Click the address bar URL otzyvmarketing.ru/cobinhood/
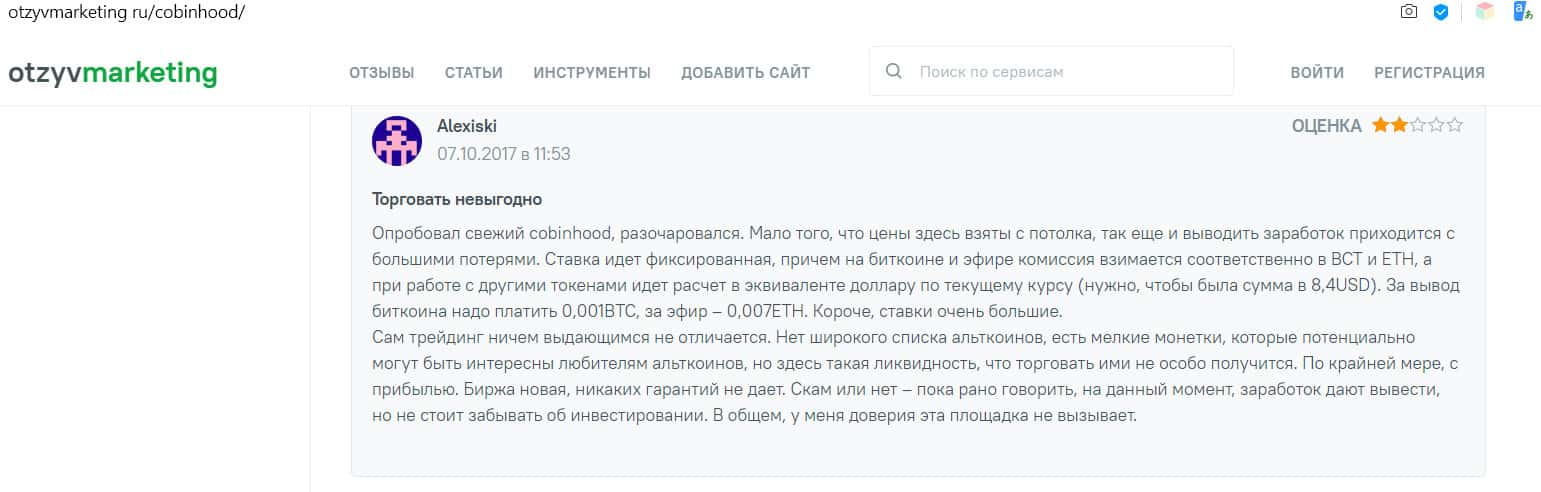Screen dimensions: 1541x492 pyautogui.click(x=126, y=13)
